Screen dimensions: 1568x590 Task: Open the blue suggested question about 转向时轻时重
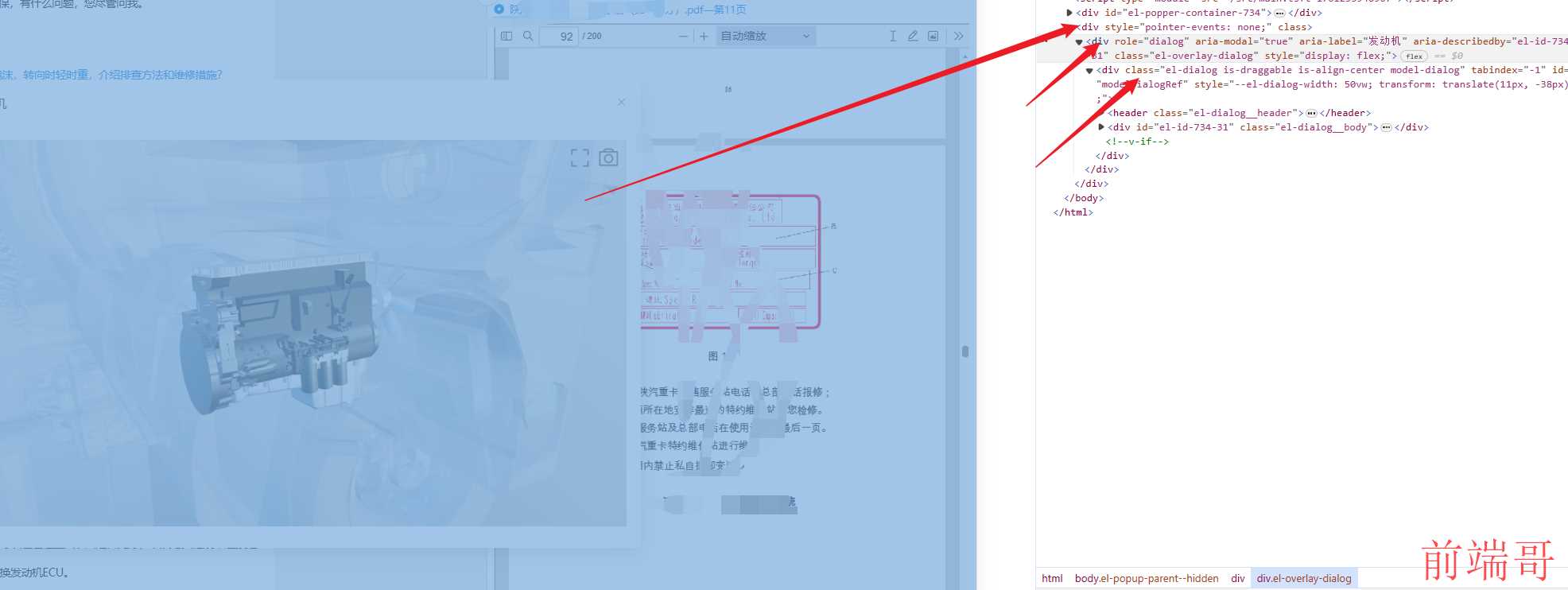coord(111,75)
